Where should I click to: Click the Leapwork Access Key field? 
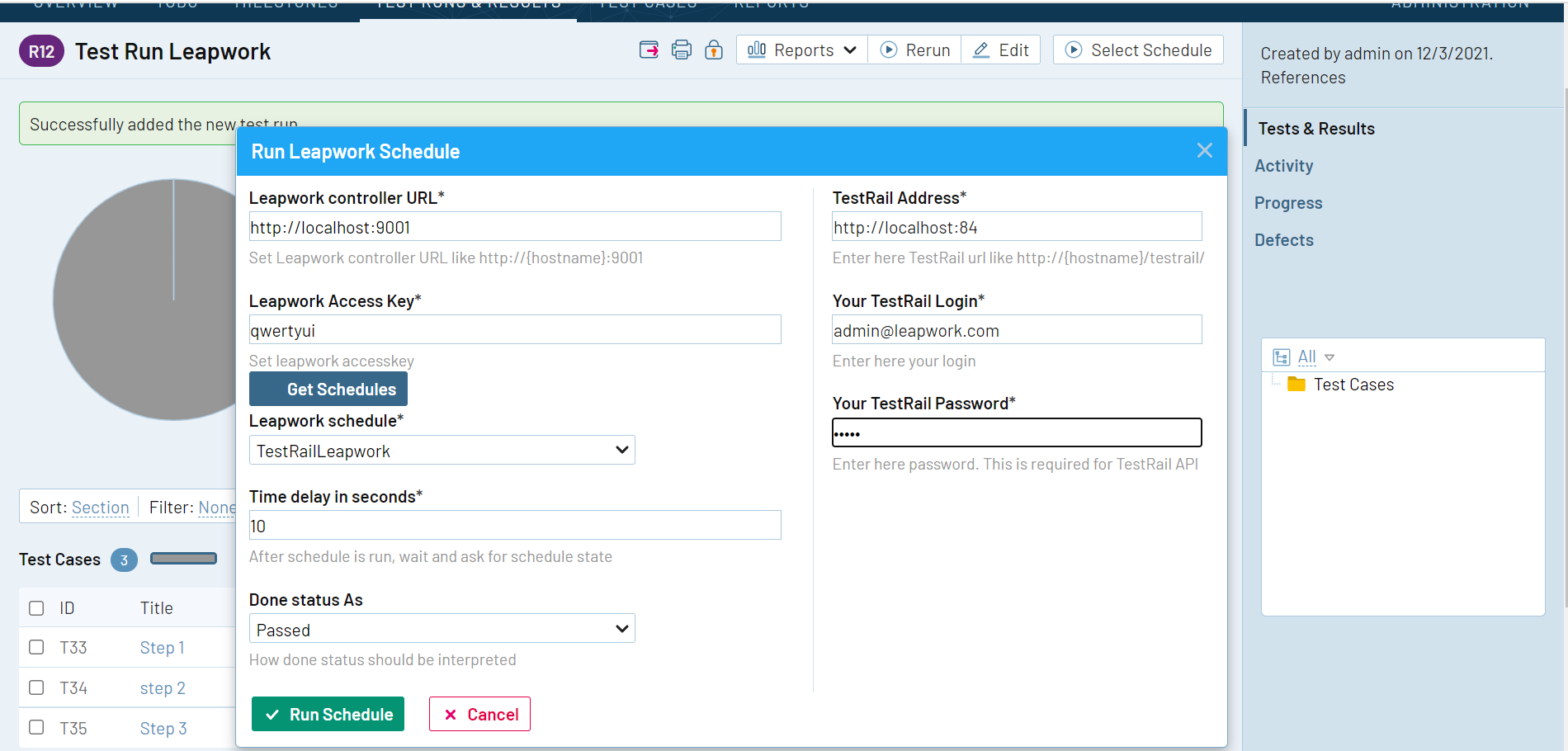(515, 330)
